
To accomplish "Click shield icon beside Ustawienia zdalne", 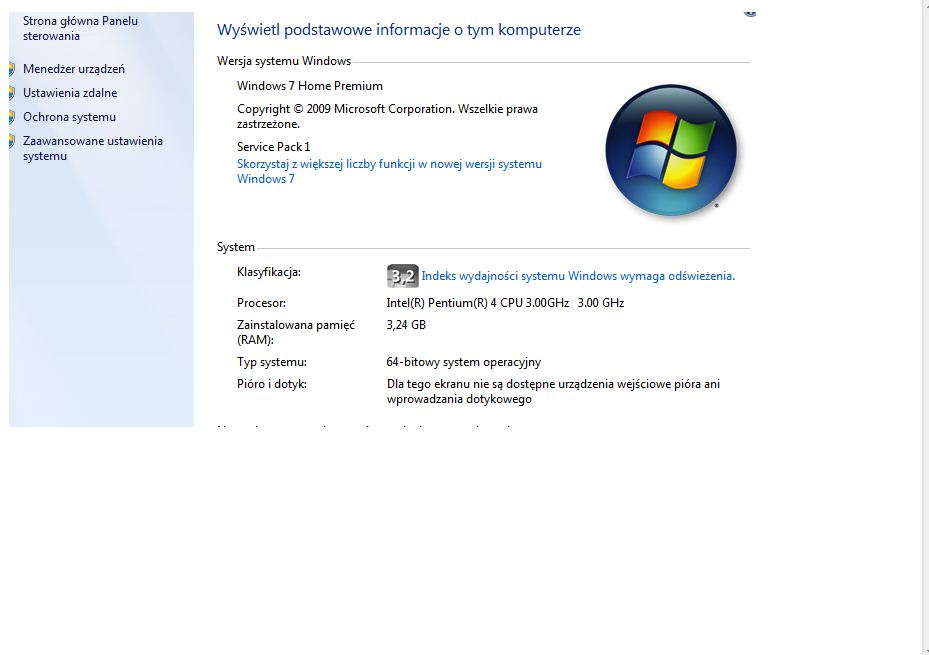I will (12, 93).
